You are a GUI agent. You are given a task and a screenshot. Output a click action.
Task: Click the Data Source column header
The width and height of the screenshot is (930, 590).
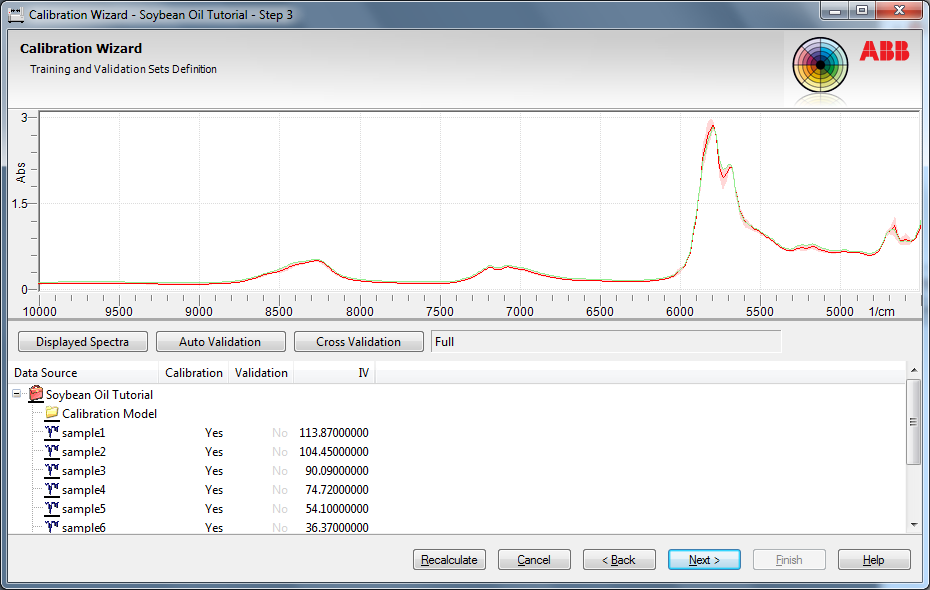pyautogui.click(x=46, y=373)
